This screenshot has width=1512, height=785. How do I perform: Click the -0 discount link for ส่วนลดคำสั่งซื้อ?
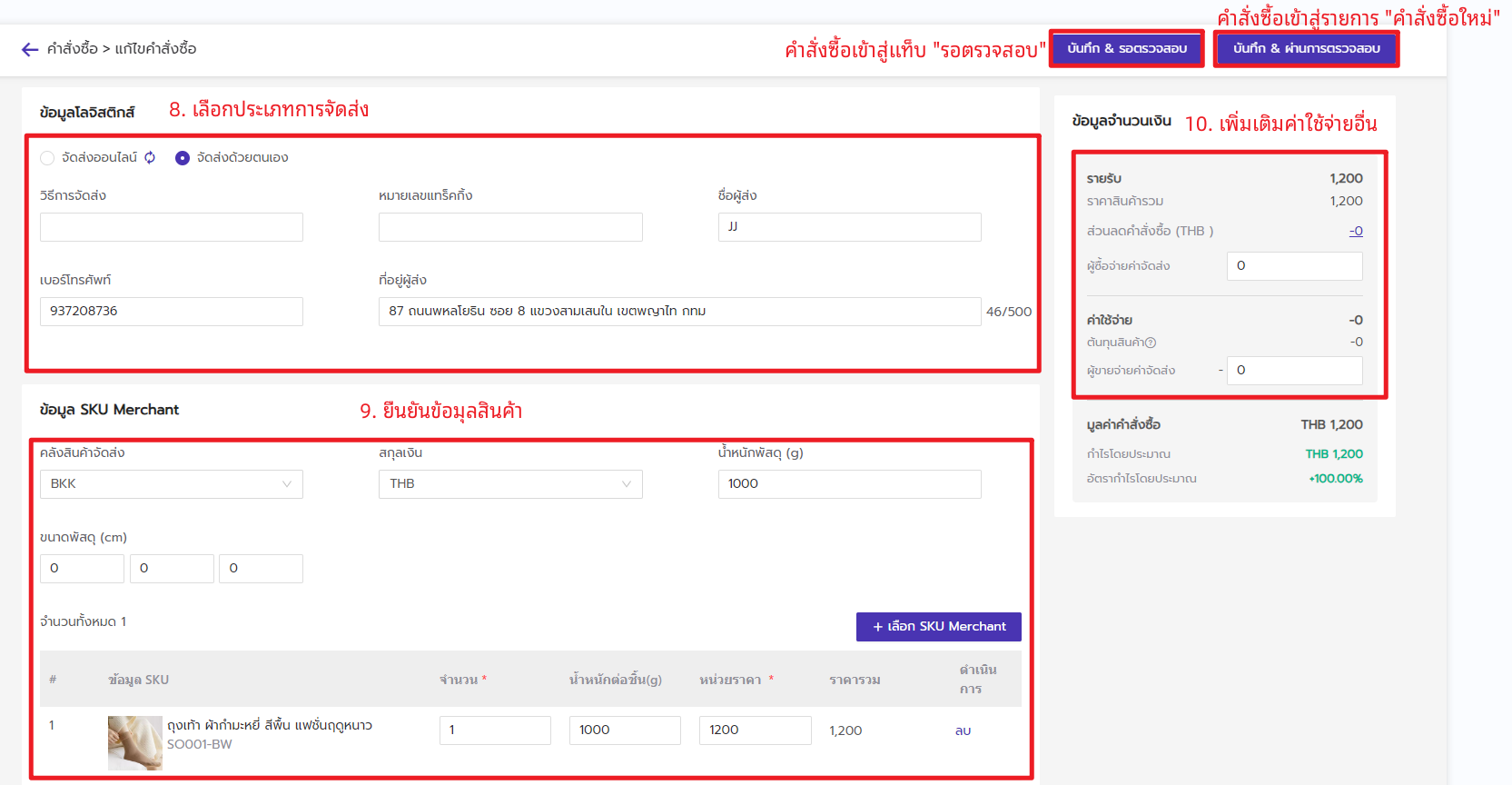point(1356,231)
